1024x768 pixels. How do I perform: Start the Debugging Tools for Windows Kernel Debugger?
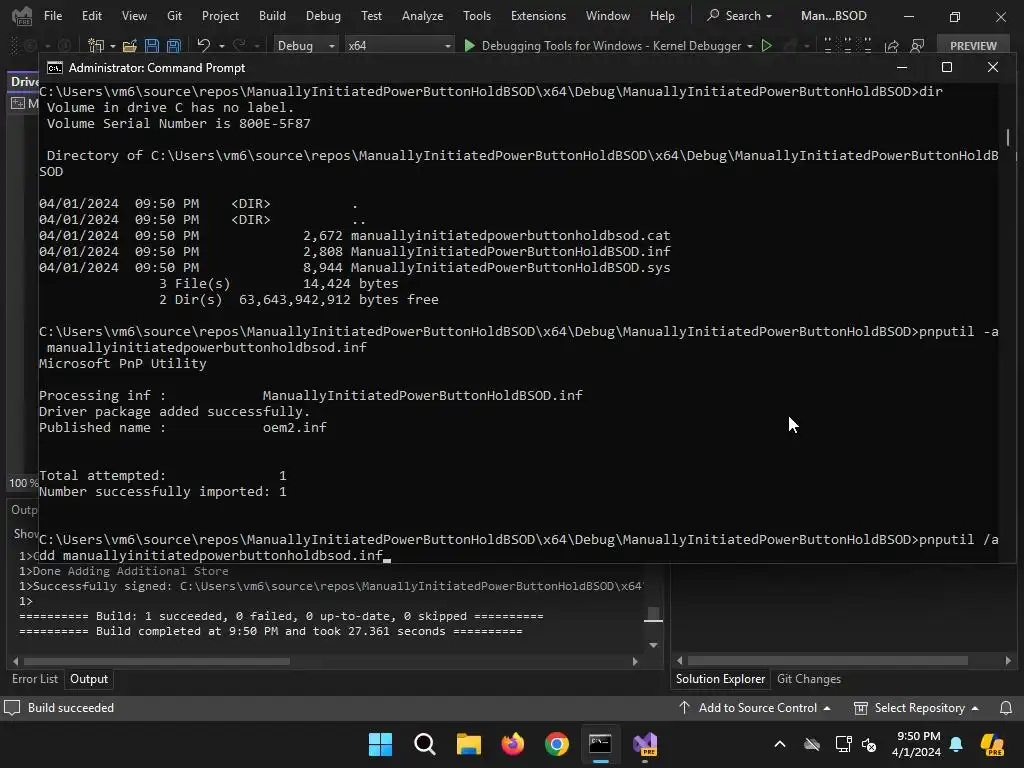click(603, 46)
